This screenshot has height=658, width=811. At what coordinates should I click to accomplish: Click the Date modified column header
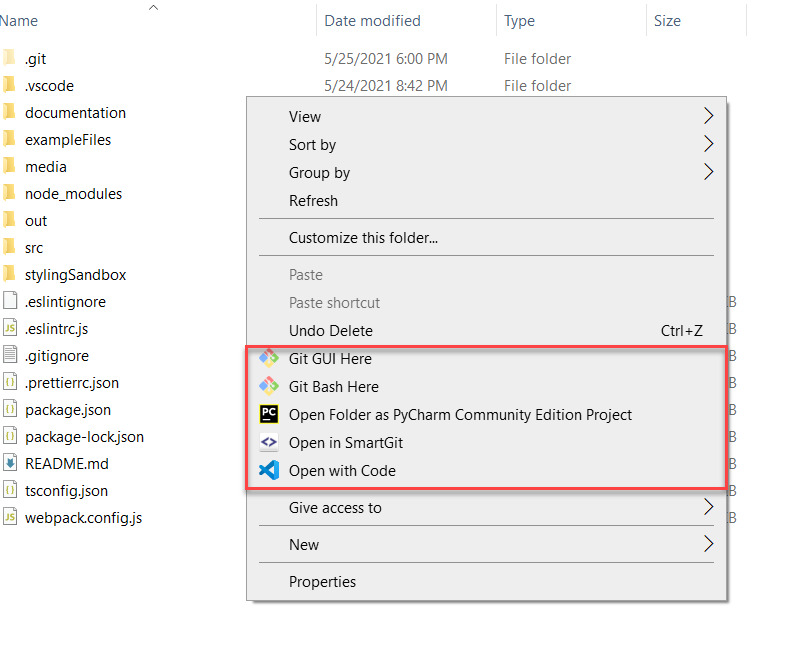374,20
